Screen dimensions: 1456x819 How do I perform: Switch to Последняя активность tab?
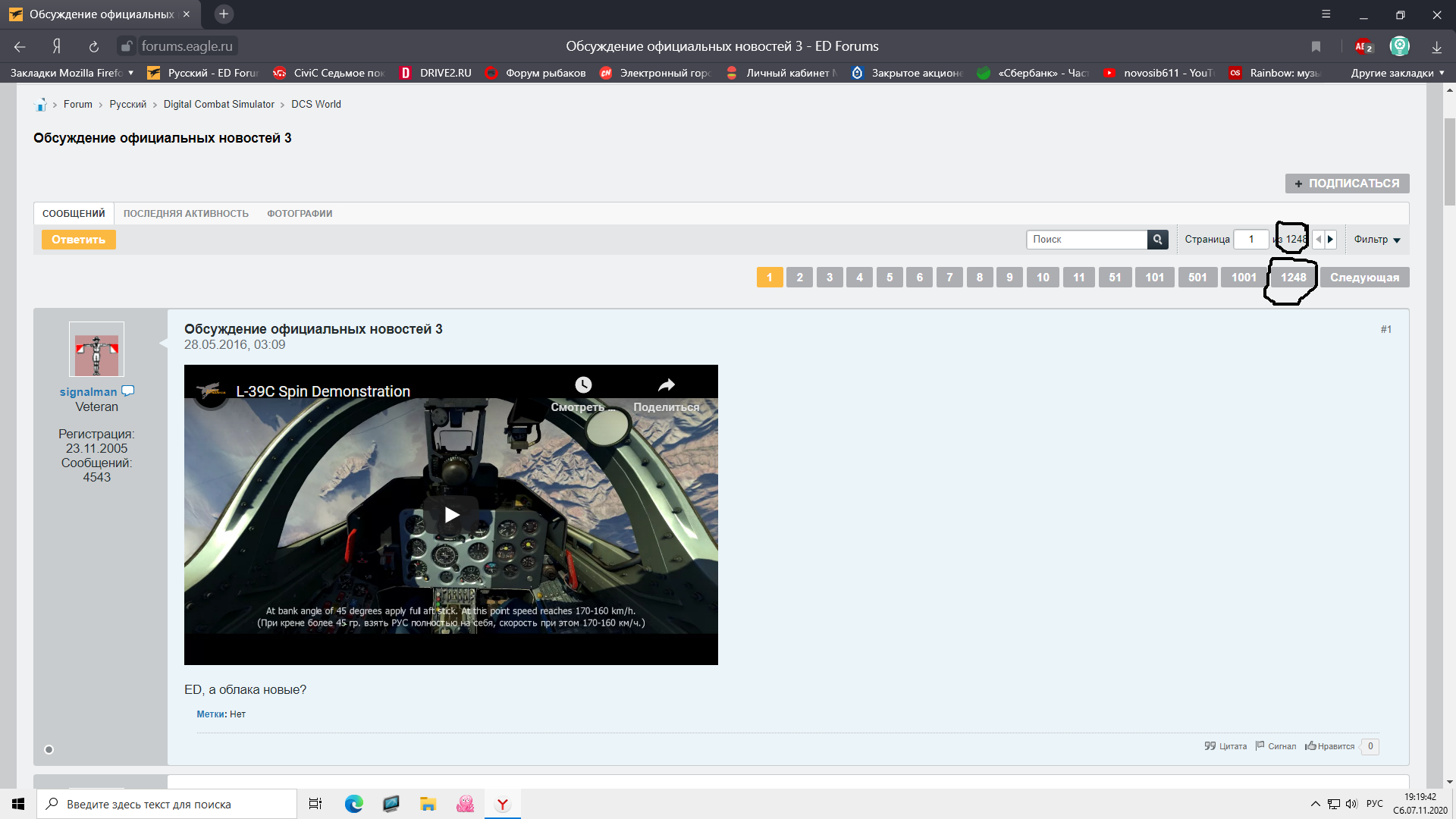pyautogui.click(x=186, y=214)
